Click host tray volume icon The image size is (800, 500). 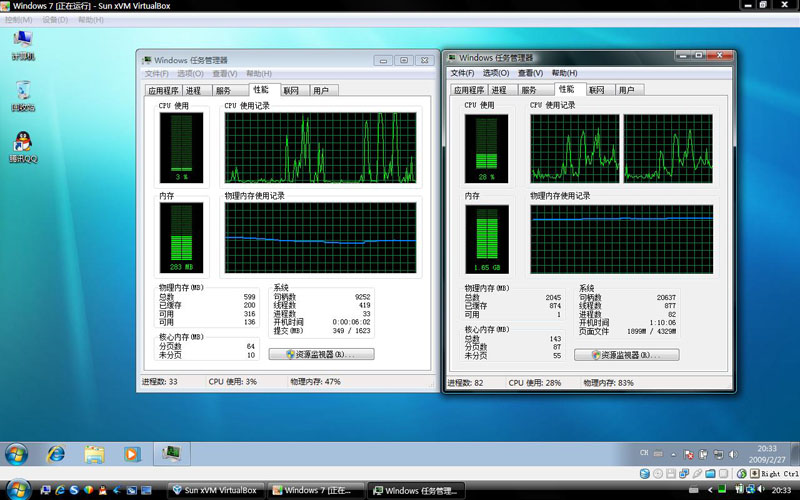760,490
